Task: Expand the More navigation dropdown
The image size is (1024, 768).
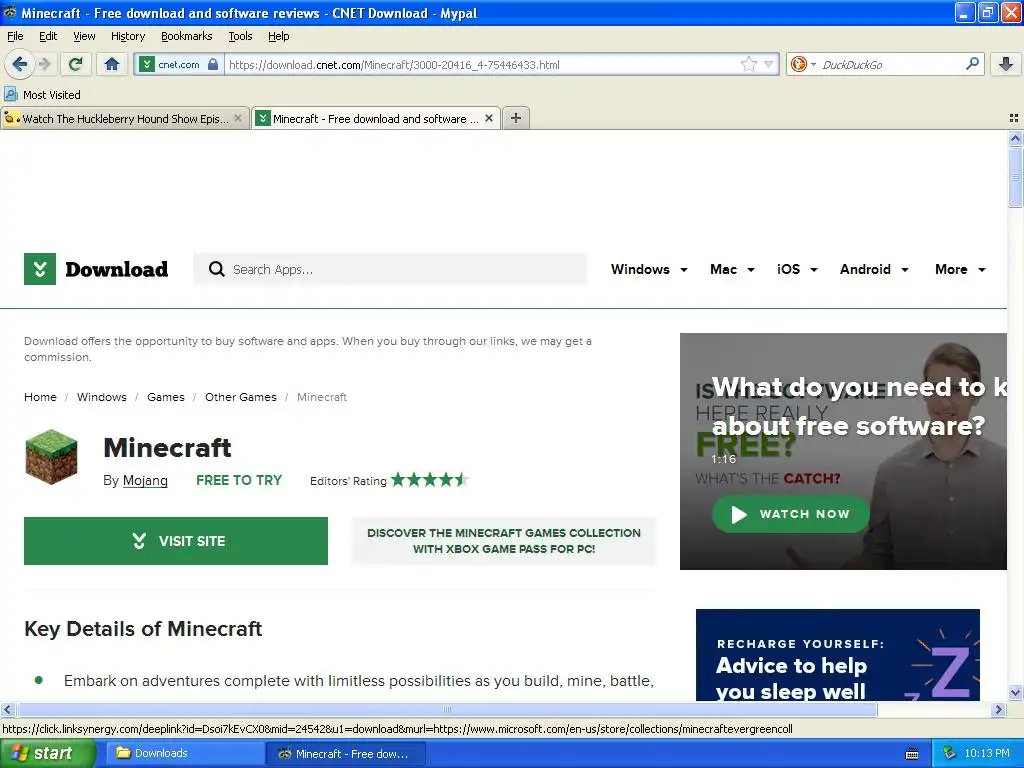Action: pyautogui.click(x=960, y=269)
